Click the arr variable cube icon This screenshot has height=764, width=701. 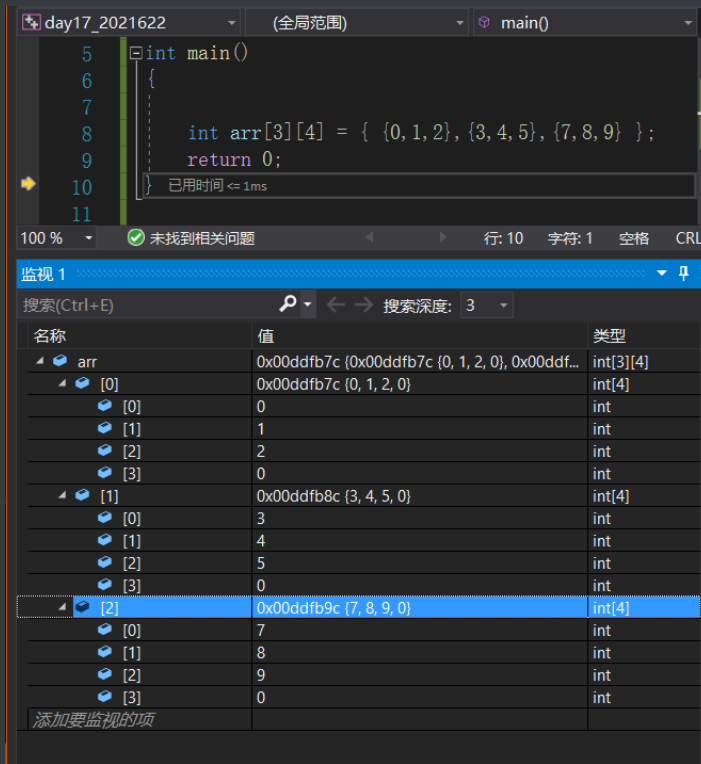pos(60,361)
